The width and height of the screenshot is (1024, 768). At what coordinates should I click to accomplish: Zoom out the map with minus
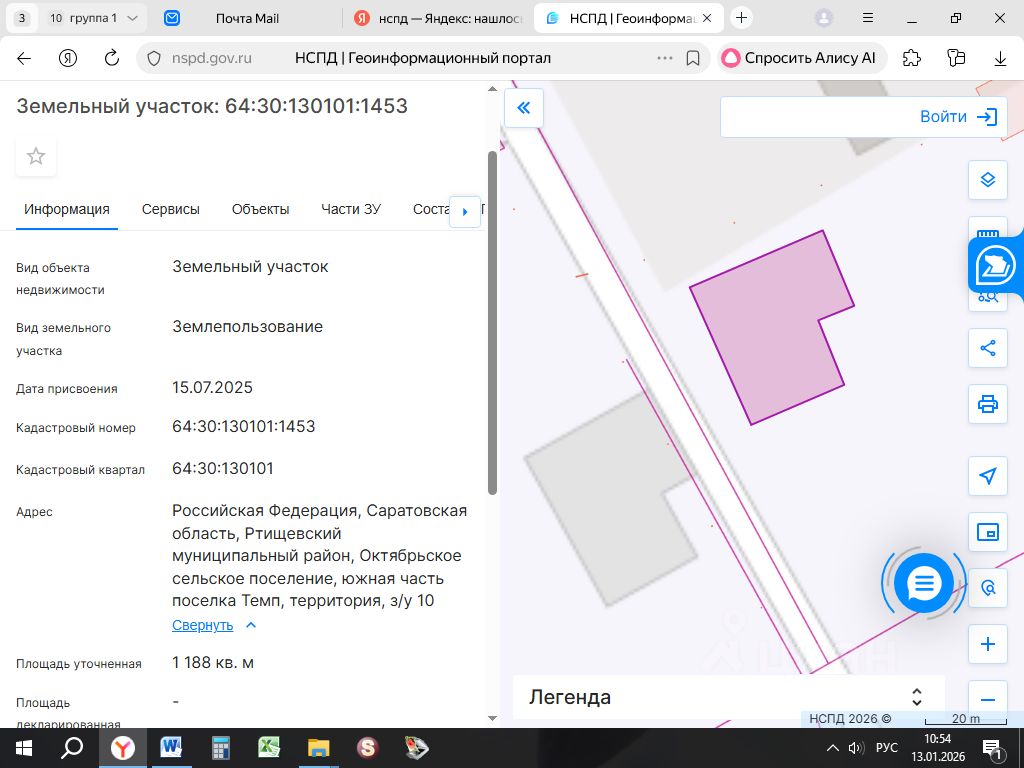pos(987,699)
